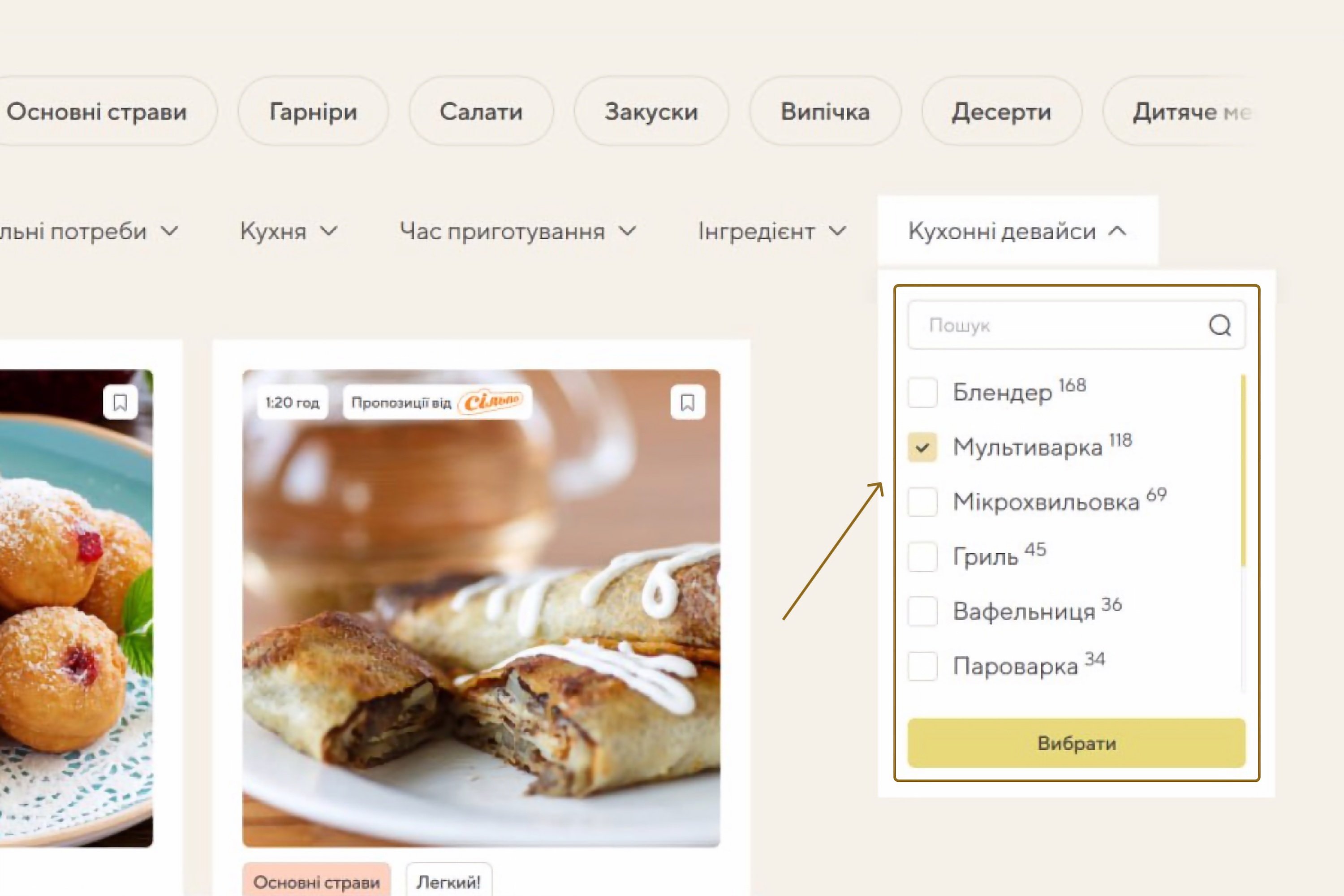The width and height of the screenshot is (1344, 896).
Task: Click the search magnifier icon in Пошук
Action: click(1219, 325)
